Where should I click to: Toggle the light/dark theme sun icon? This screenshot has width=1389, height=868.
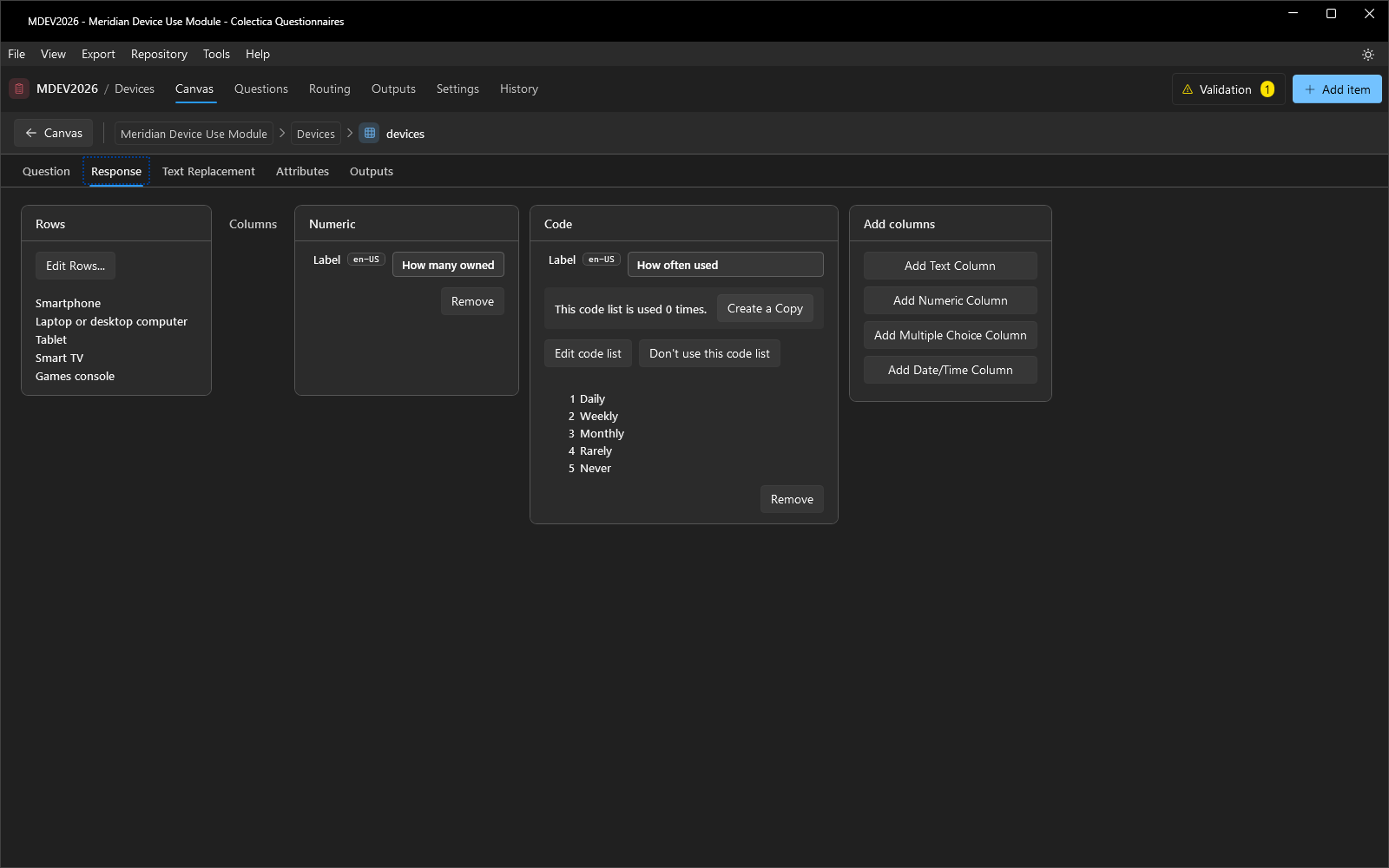tap(1368, 54)
